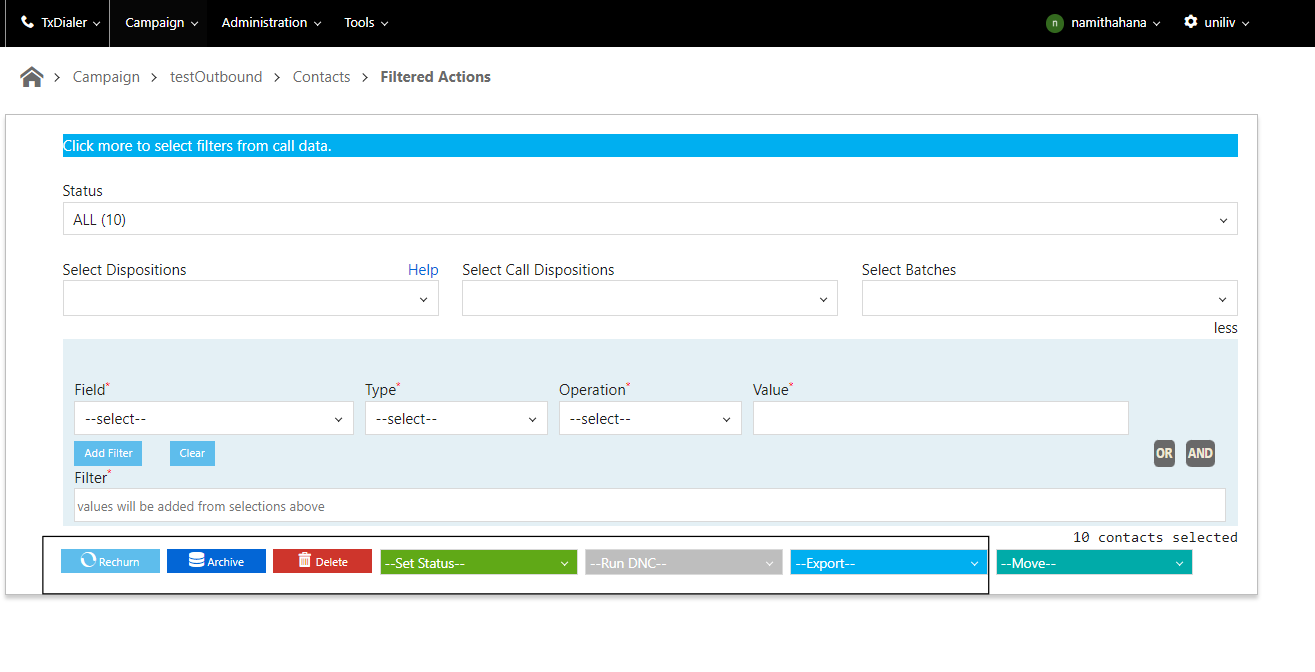Open the Administration menu
Image resolution: width=1315 pixels, height=672 pixels.
click(x=271, y=22)
